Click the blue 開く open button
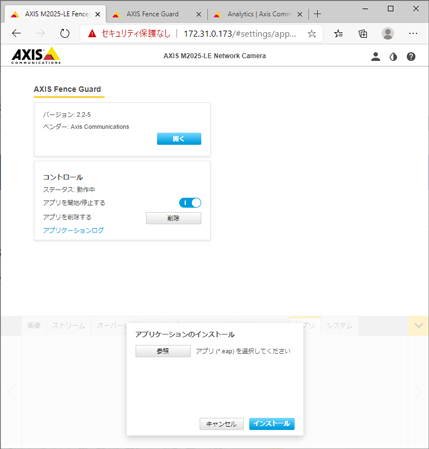The image size is (429, 449). 179,139
